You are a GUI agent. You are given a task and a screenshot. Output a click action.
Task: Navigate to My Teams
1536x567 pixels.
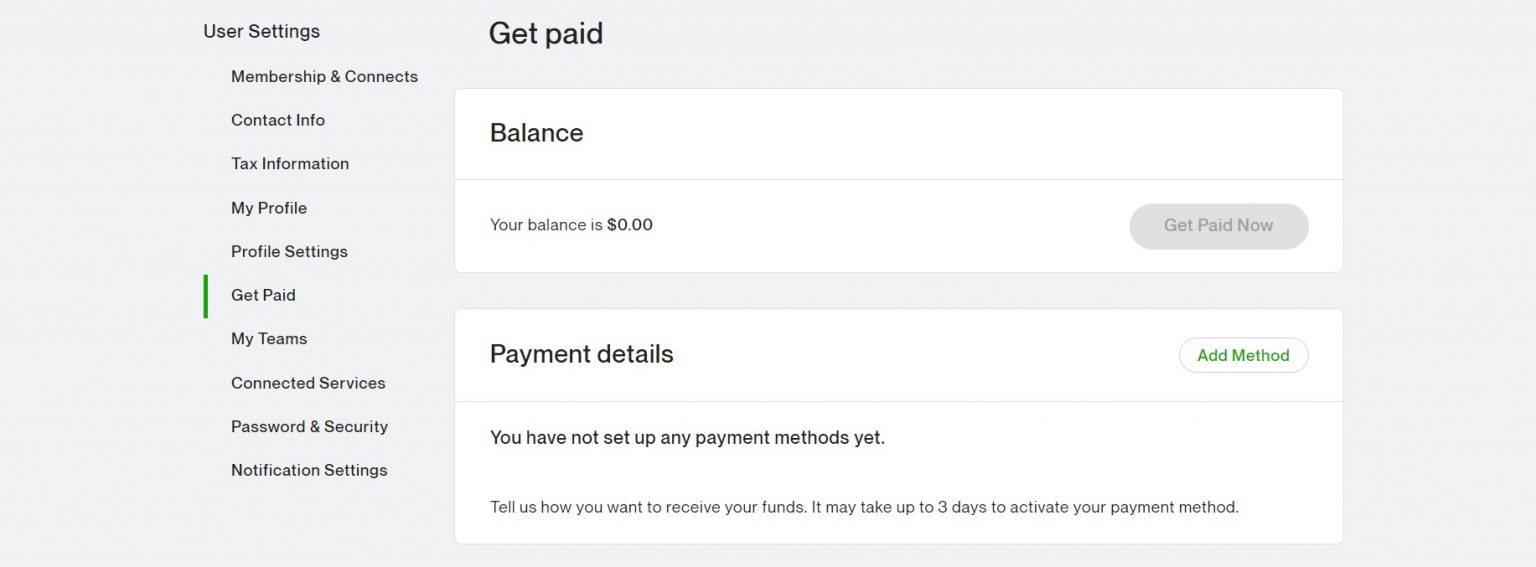pos(268,338)
